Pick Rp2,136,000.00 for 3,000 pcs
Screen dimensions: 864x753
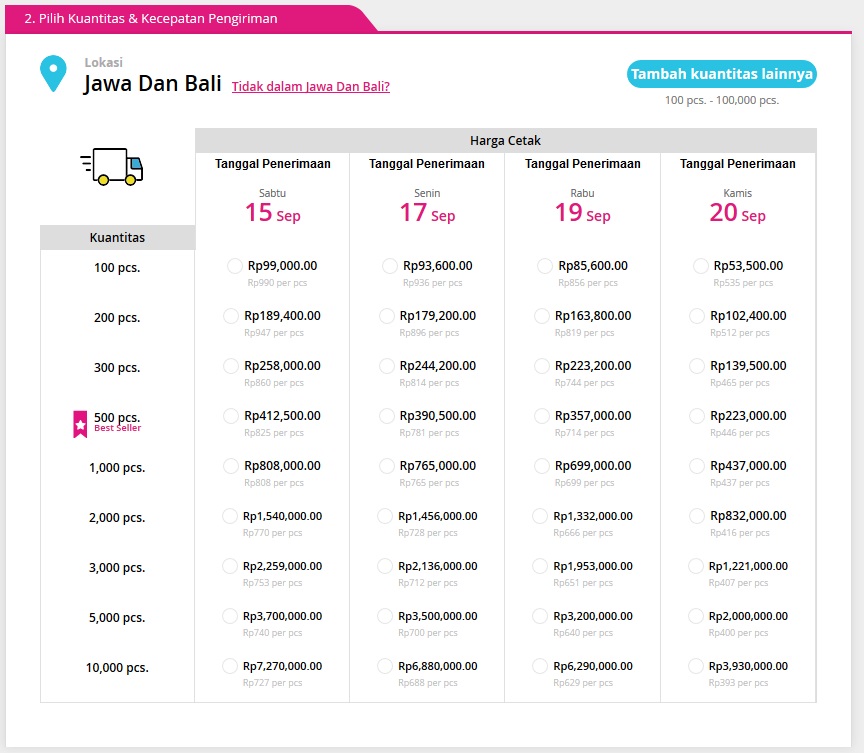[385, 566]
